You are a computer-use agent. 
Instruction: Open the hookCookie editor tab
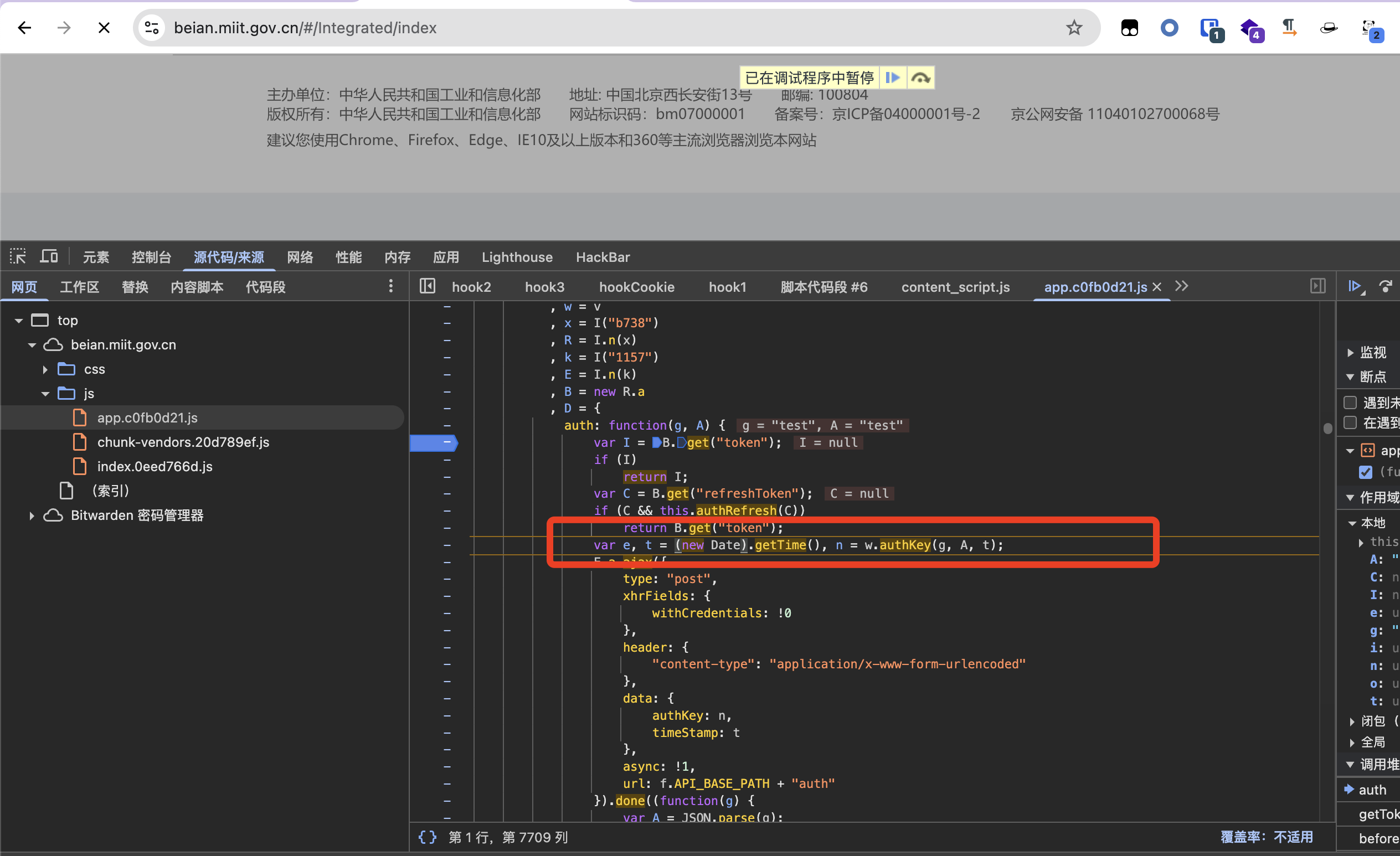point(636,287)
